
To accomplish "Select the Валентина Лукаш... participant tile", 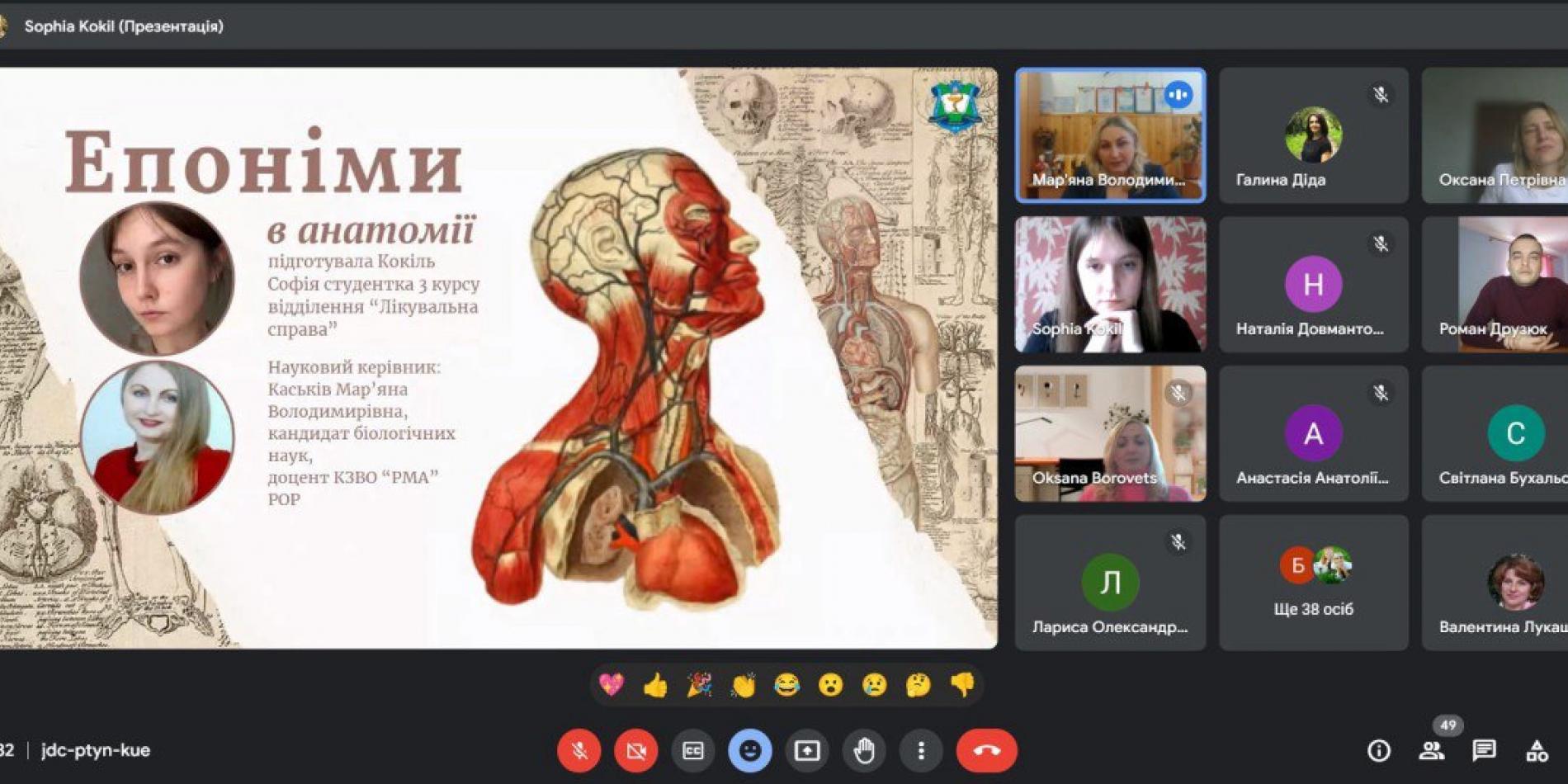I will 1495,583.
